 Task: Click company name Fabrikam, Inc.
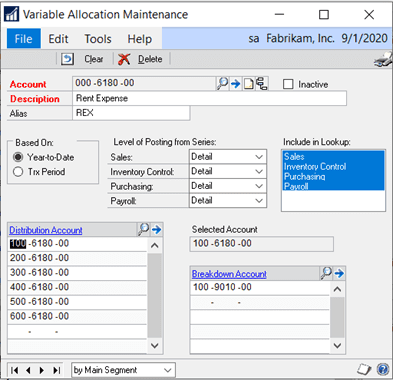pyautogui.click(x=300, y=38)
